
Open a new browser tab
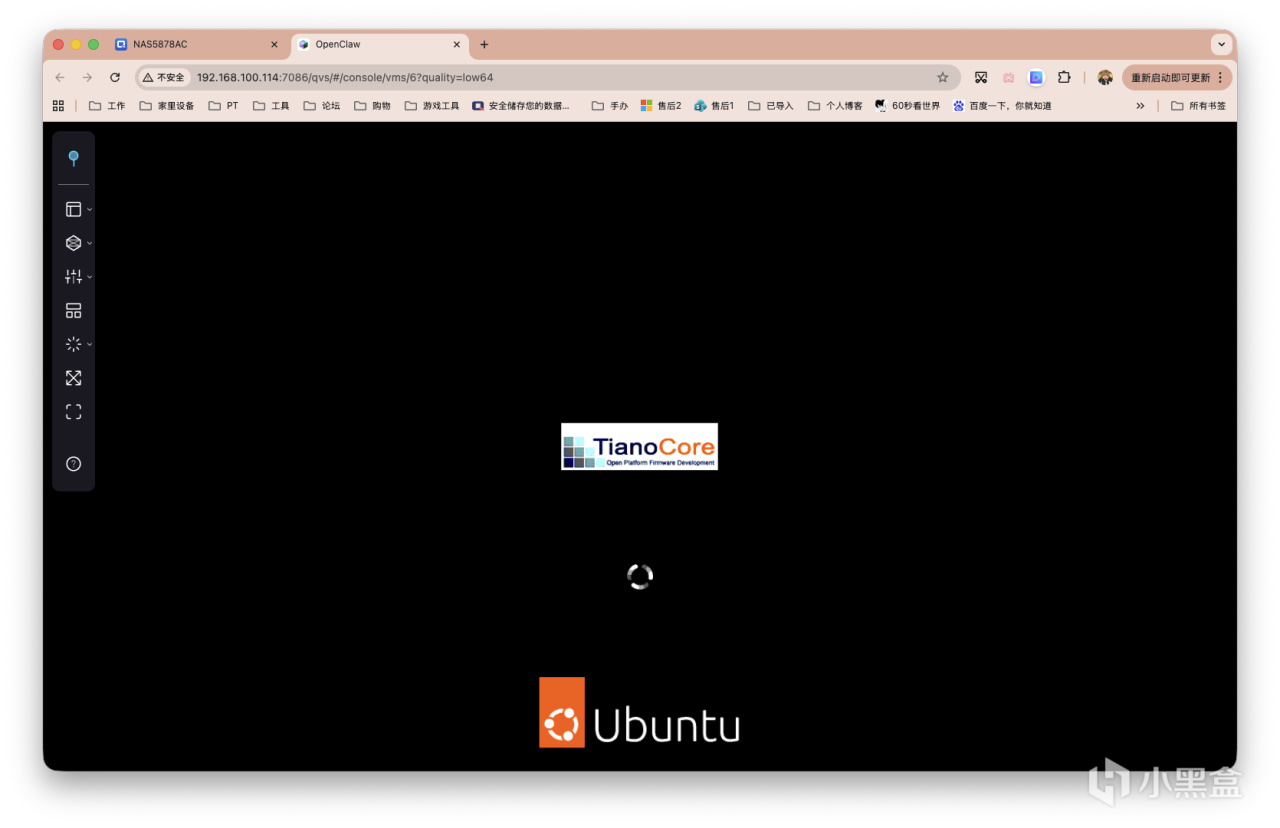click(x=484, y=45)
